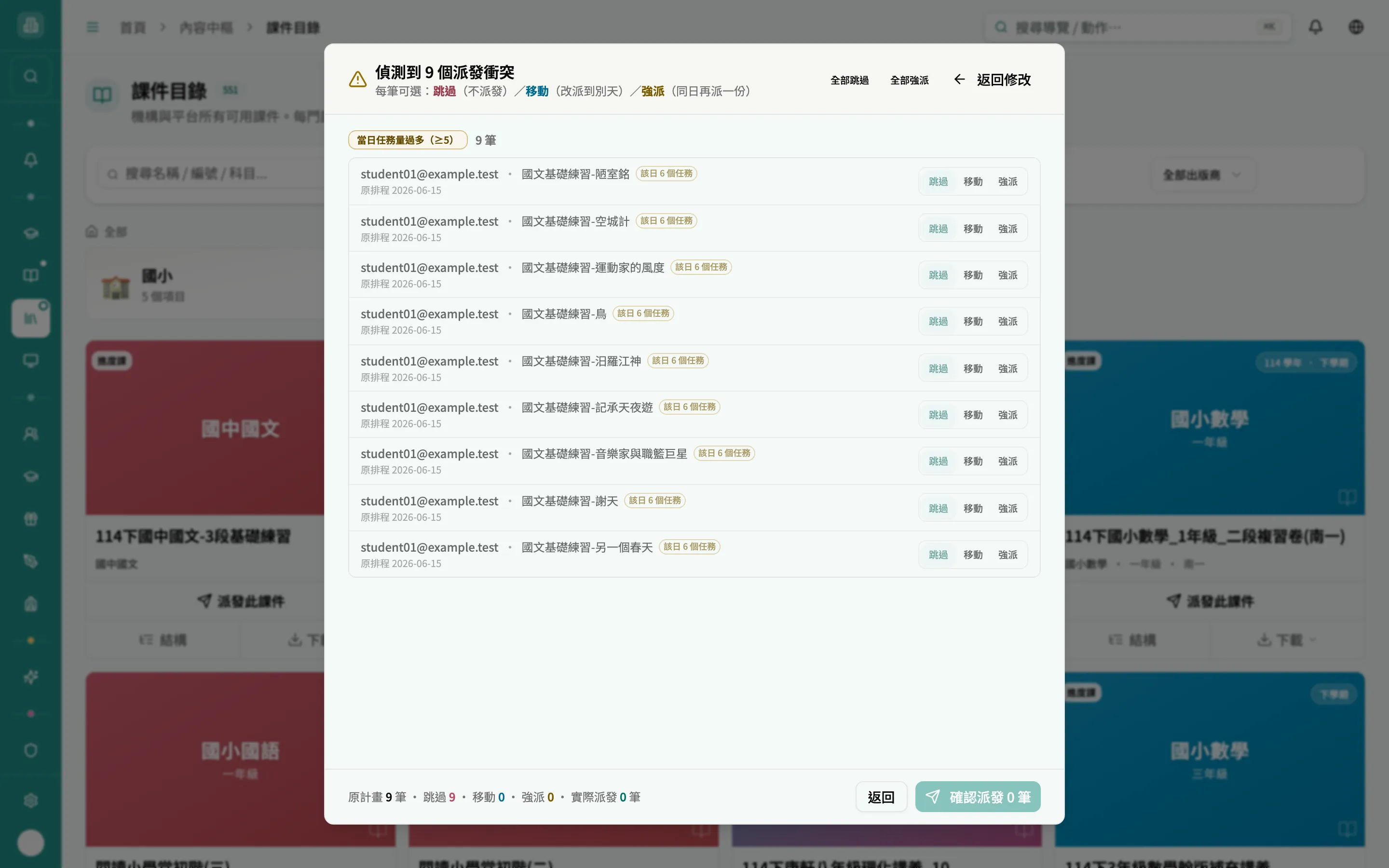Click text 國文基礎練習-汨羅江神

(x=581, y=361)
